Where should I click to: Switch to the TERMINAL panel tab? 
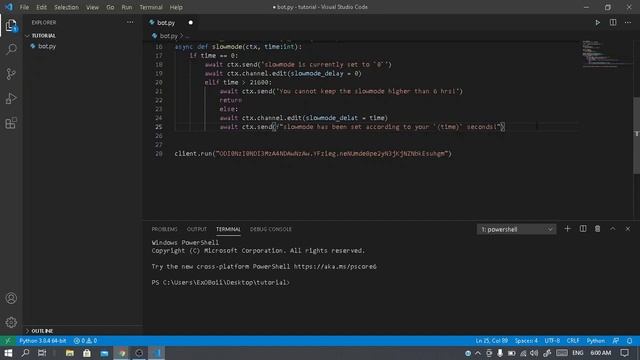228,229
